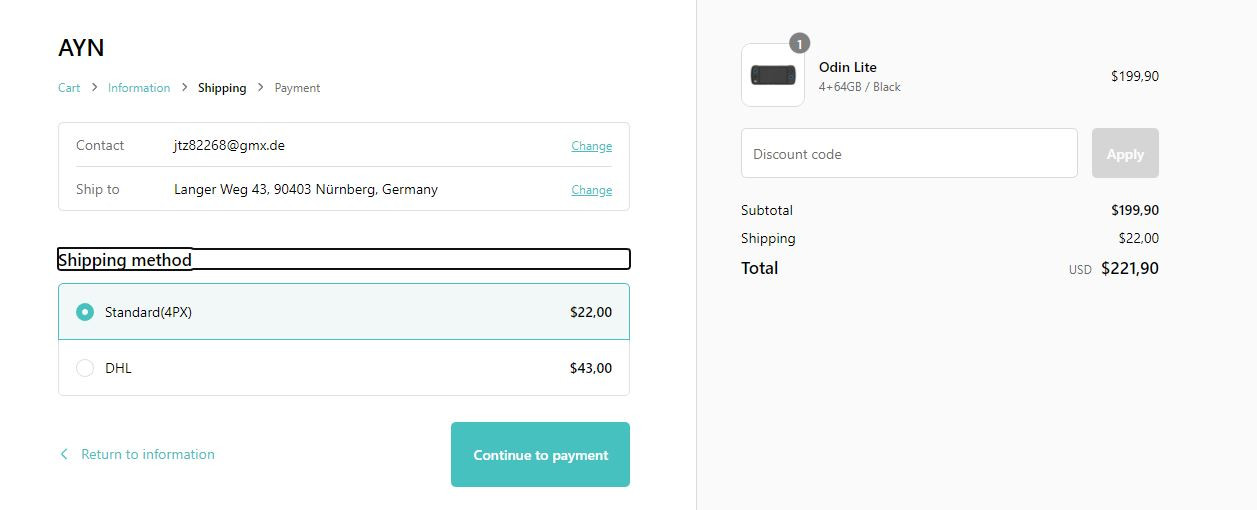Click the Shipping breadcrumb step
The width and height of the screenshot is (1257, 510).
point(222,88)
